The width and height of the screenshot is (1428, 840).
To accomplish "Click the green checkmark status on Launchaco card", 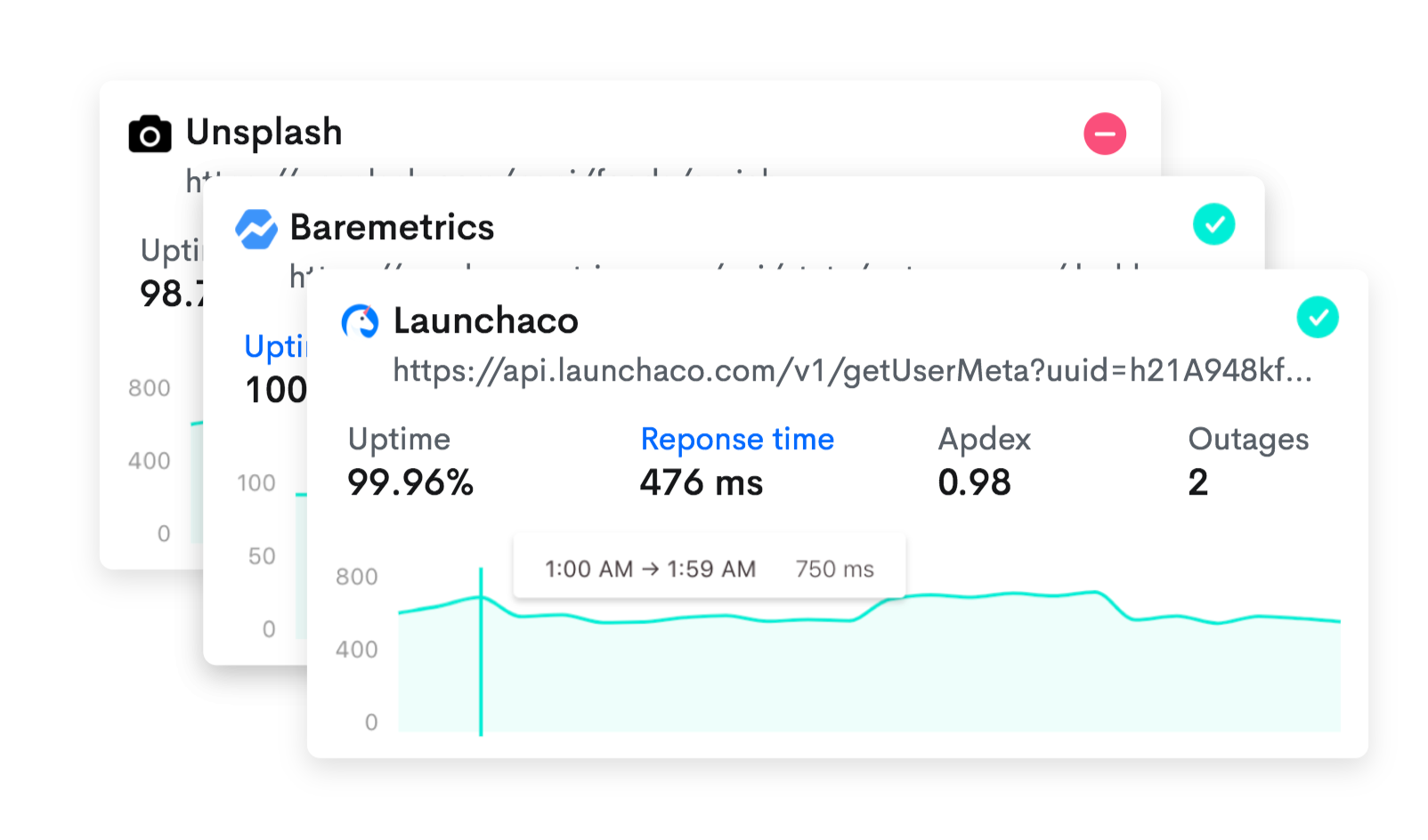I will (x=1318, y=317).
